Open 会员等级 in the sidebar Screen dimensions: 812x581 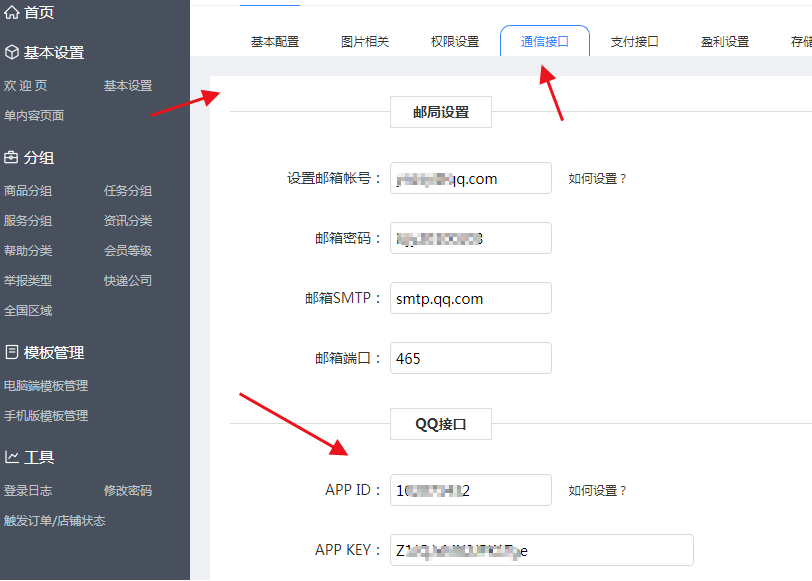tap(128, 251)
